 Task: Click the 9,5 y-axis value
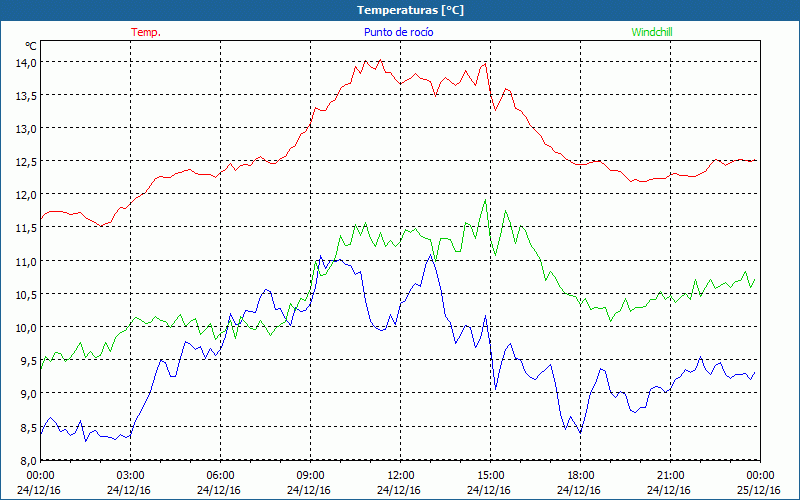pos(28,361)
